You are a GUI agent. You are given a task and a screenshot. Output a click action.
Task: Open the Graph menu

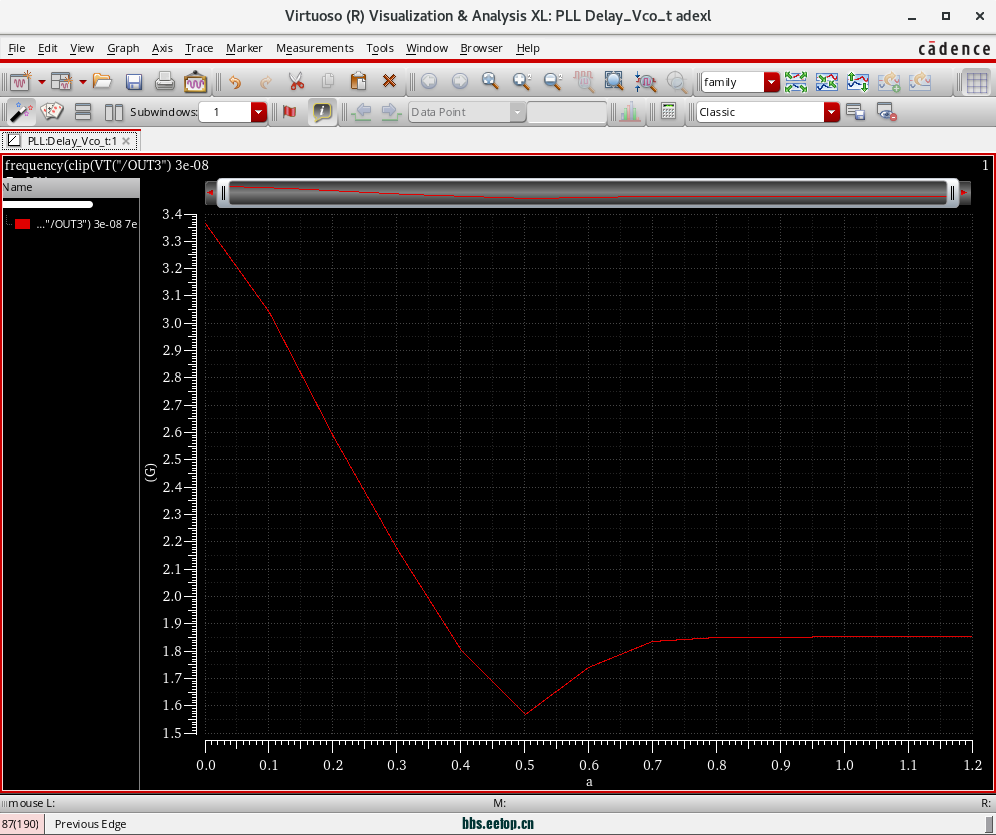click(x=123, y=48)
